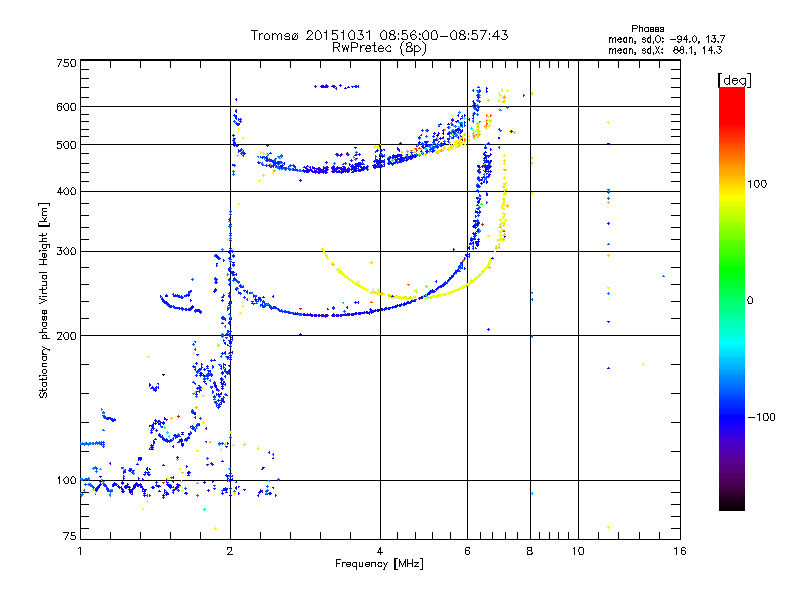Click the colorbar tick label '100'

point(757,184)
